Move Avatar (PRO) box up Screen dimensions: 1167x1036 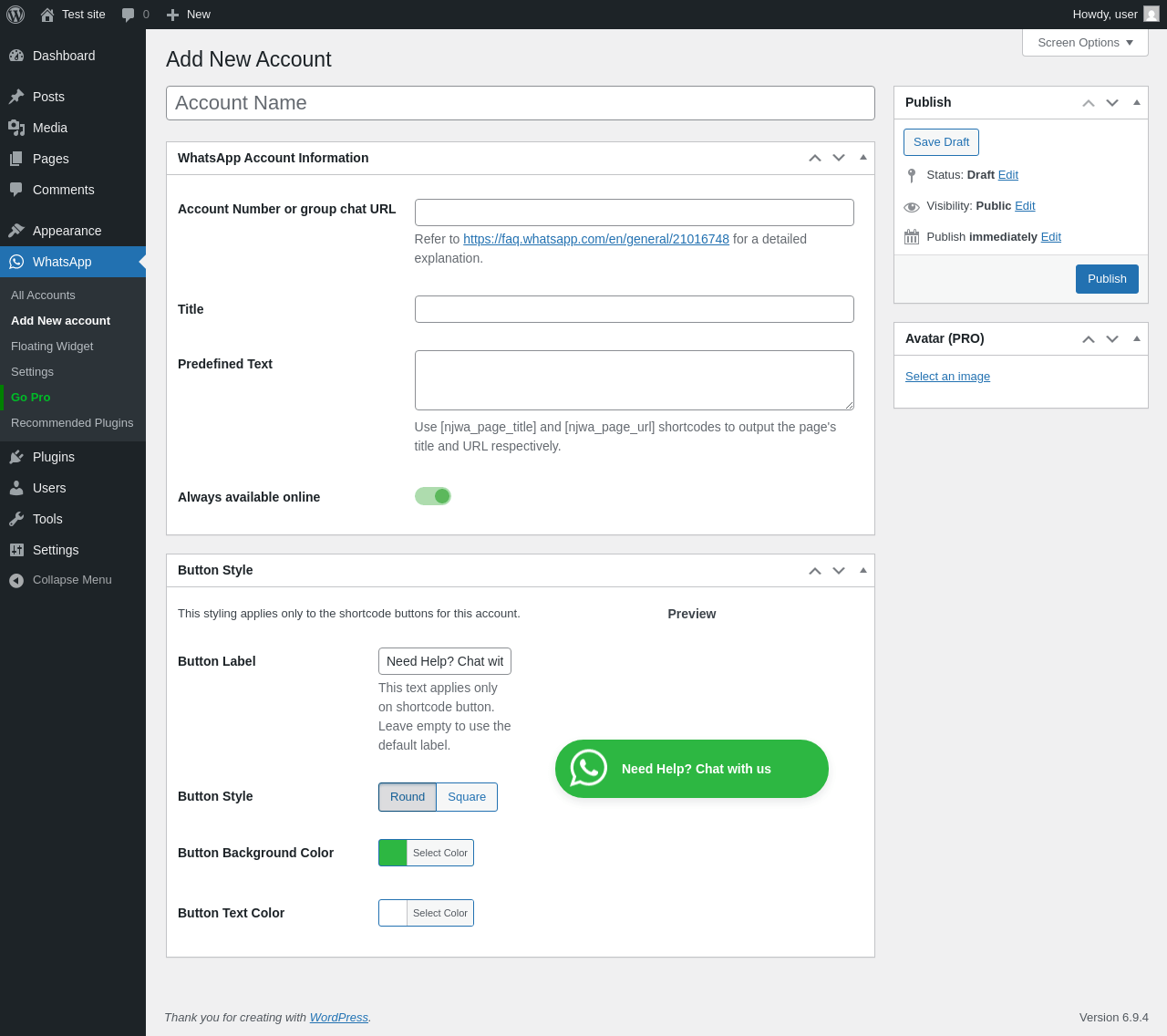pos(1089,338)
